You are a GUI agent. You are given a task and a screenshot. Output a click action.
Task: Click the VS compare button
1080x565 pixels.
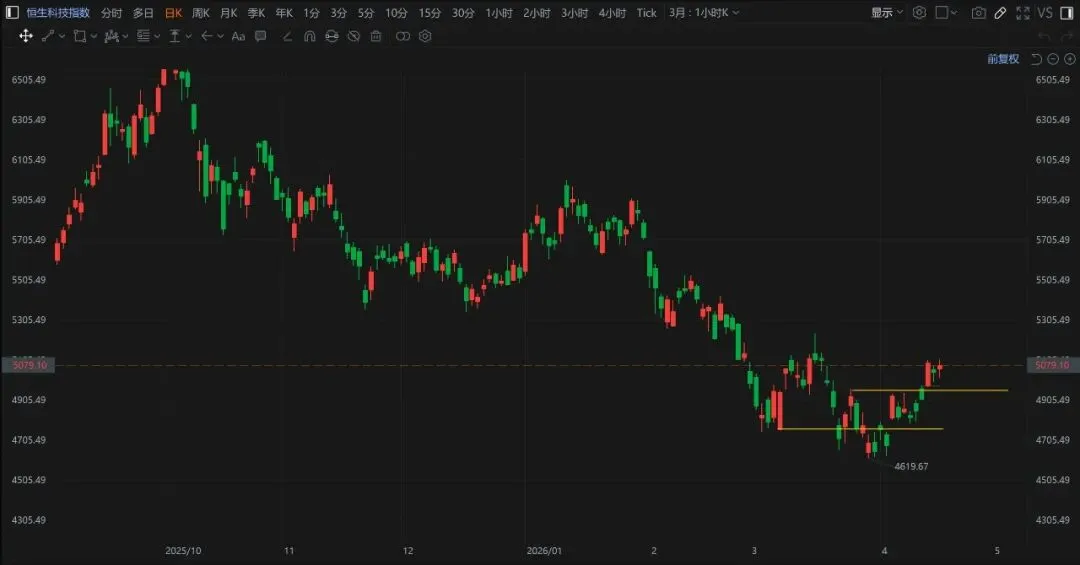pyautogui.click(x=1045, y=12)
